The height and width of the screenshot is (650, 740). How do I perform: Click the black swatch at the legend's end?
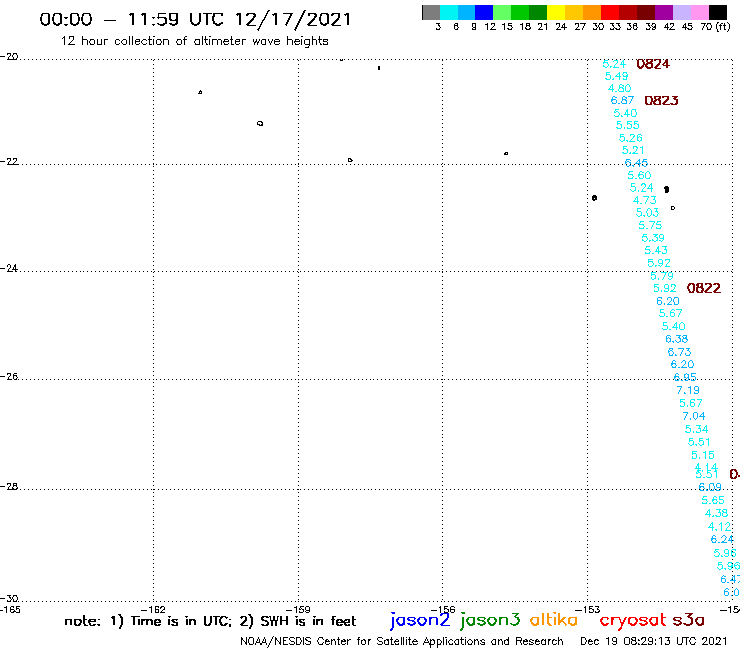pyautogui.click(x=718, y=12)
